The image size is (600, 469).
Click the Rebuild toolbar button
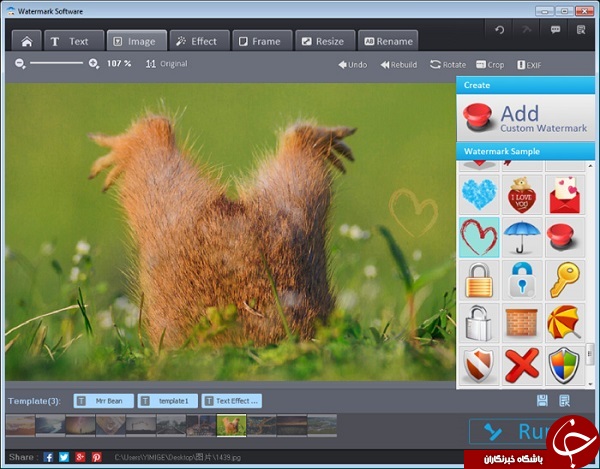[x=398, y=65]
